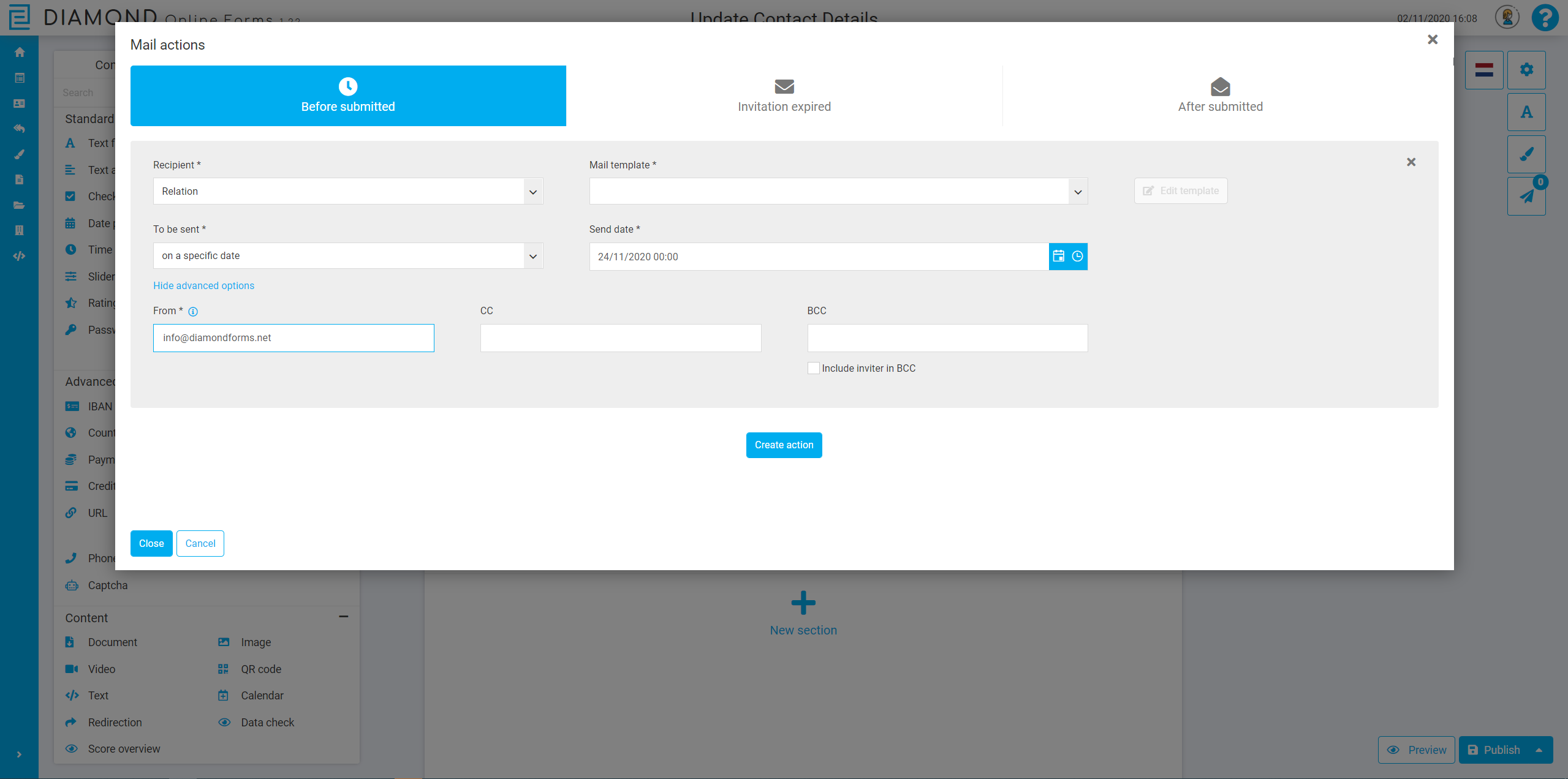Open the typography styling panel (A icon)
Image resolution: width=1568 pixels, height=779 pixels.
point(1527,111)
